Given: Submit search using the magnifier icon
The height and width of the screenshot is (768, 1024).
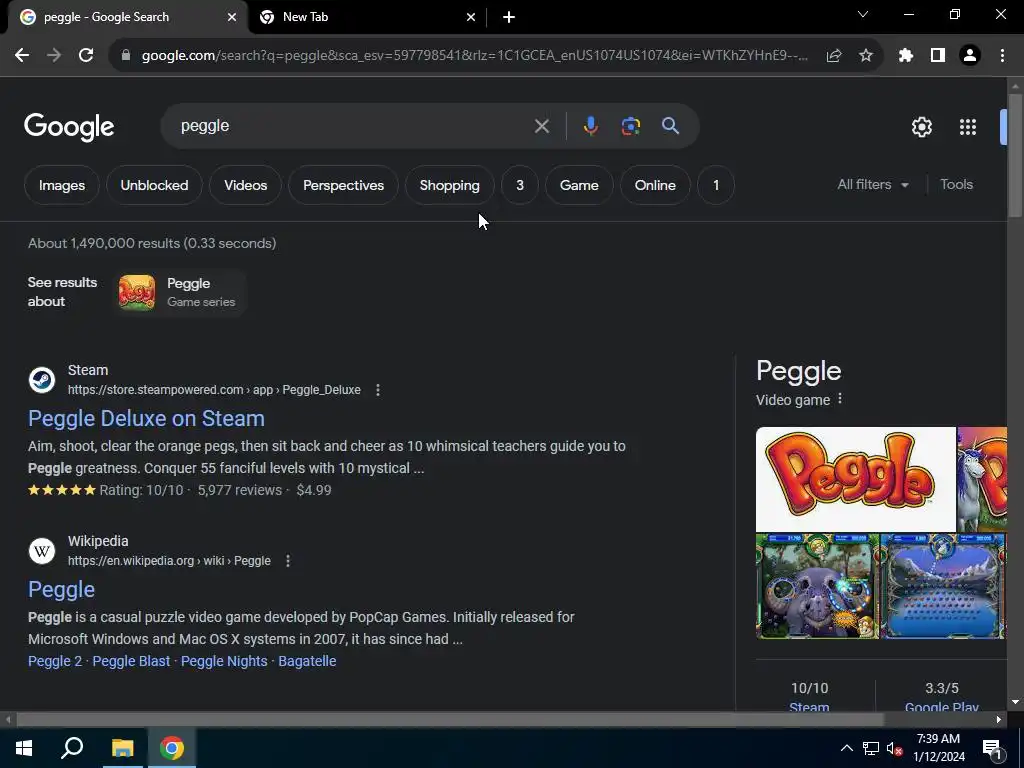Looking at the screenshot, I should click(670, 126).
